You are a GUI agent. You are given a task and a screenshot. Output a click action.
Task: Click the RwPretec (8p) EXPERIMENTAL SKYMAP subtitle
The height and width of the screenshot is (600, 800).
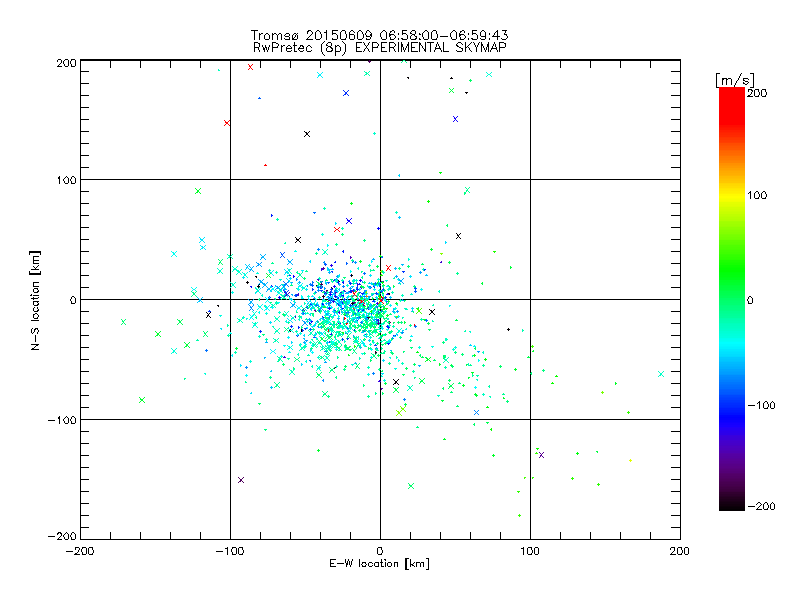pos(380,48)
